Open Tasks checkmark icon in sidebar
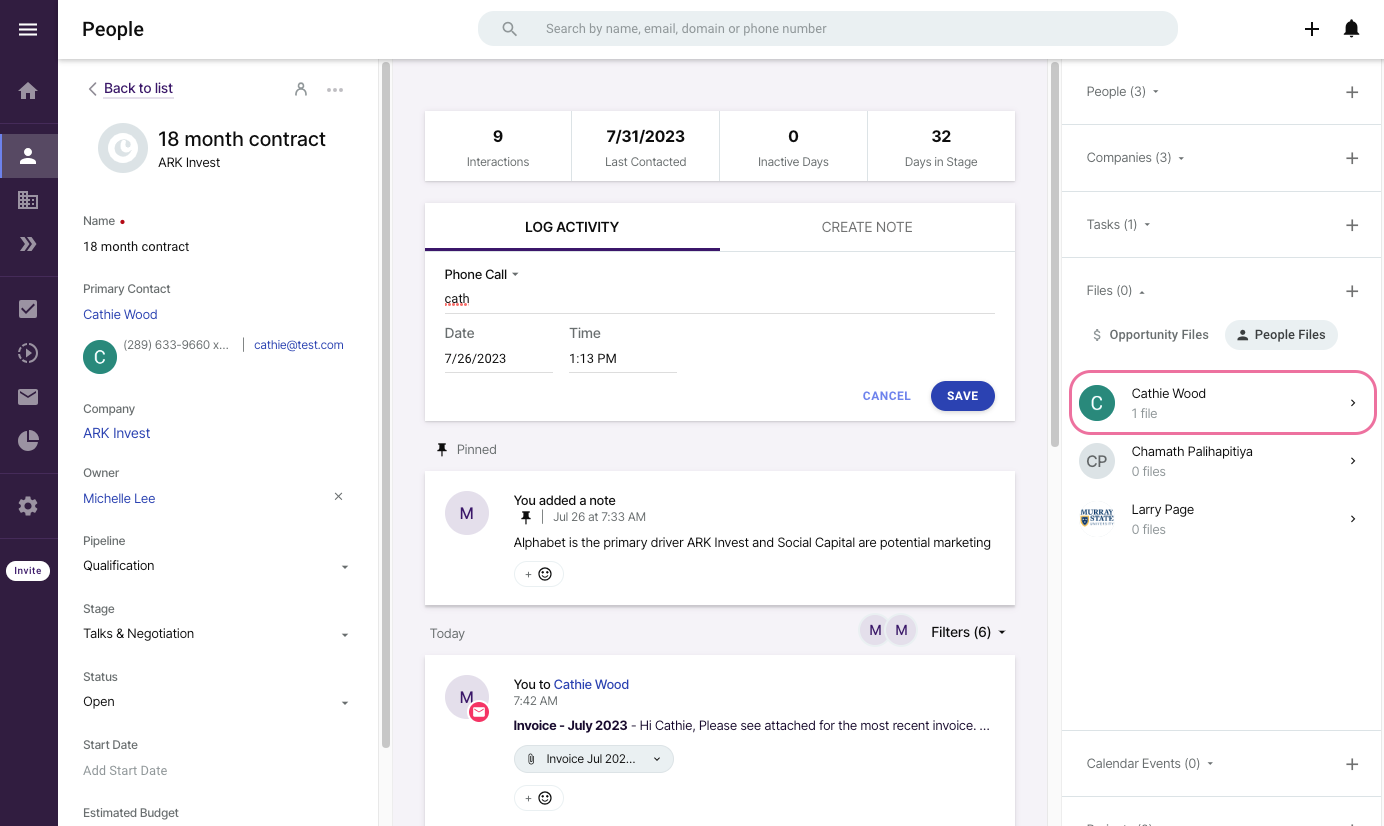This screenshot has height=826, width=1384. click(x=28, y=309)
